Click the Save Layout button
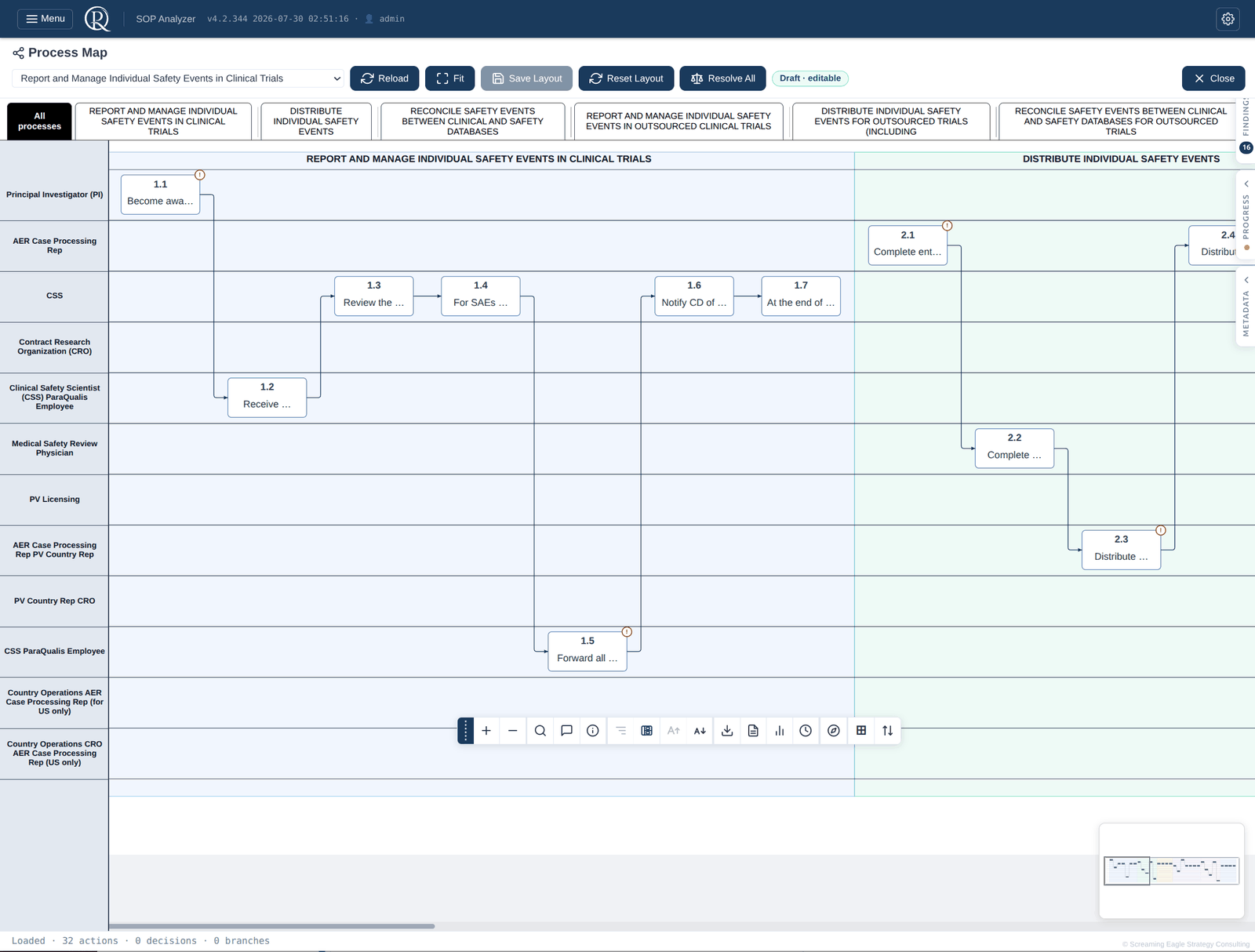This screenshot has height=952, width=1255. point(526,78)
